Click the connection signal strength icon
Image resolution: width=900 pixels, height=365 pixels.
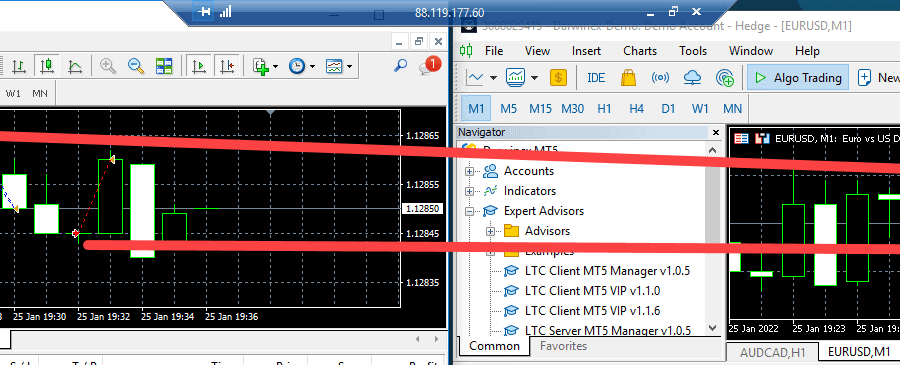pyautogui.click(x=226, y=11)
